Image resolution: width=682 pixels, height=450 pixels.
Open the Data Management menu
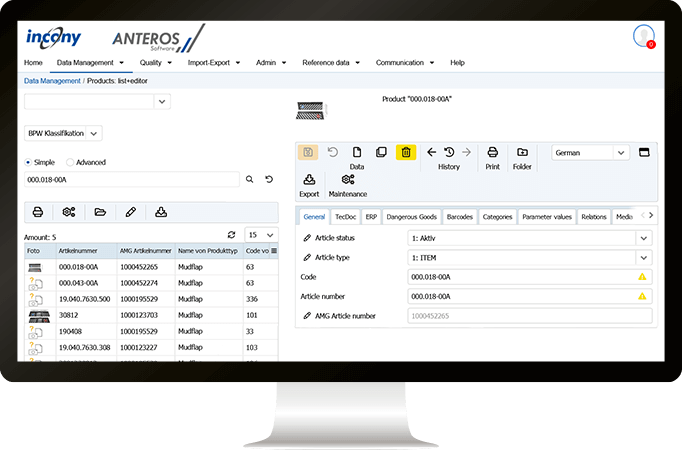(90, 63)
